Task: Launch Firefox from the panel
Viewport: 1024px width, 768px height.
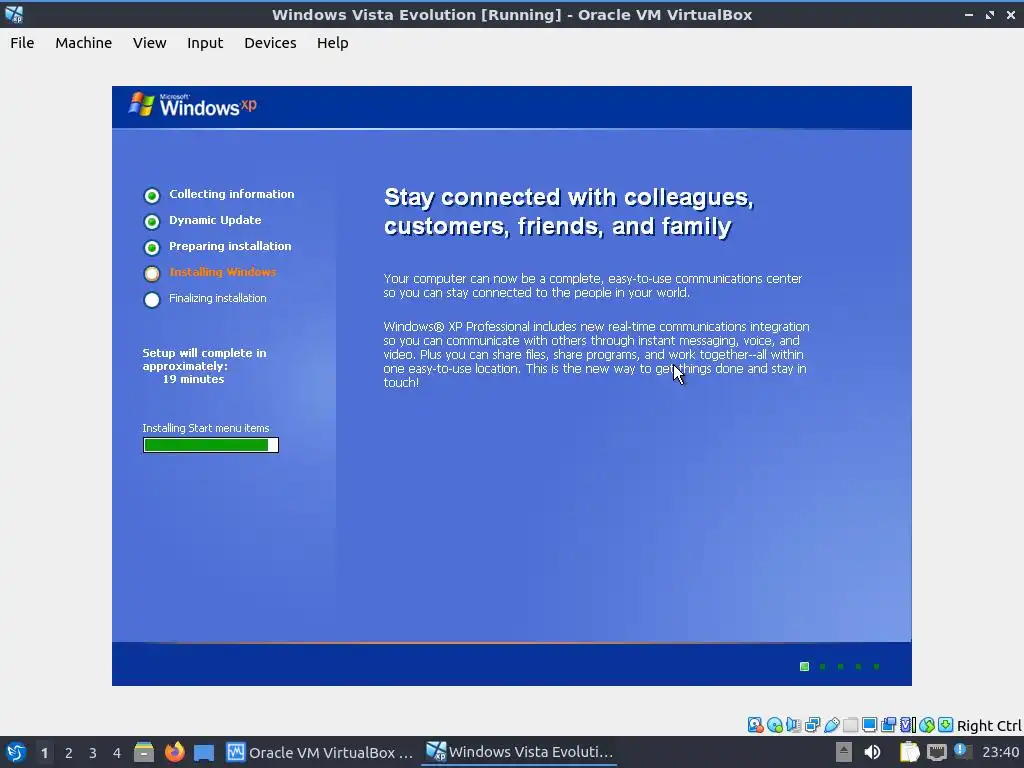Action: 174,752
